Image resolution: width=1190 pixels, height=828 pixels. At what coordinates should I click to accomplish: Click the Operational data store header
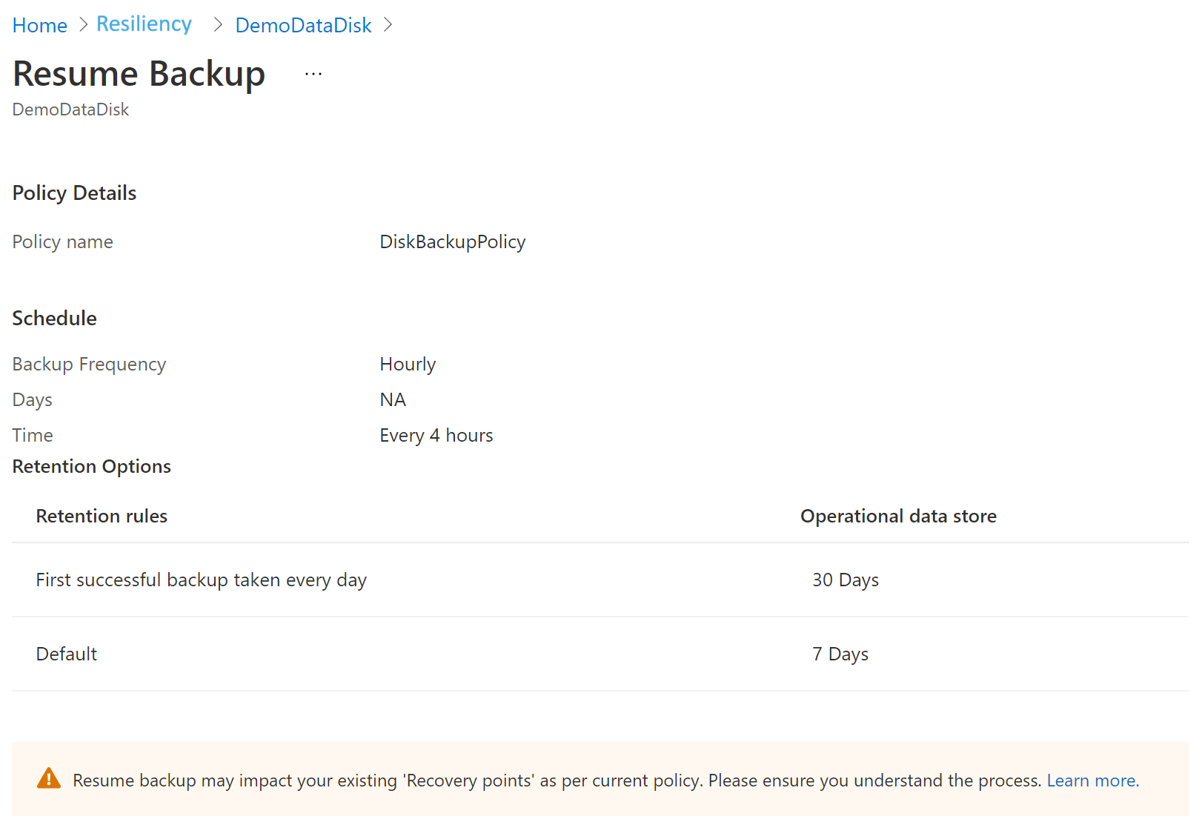coord(897,515)
